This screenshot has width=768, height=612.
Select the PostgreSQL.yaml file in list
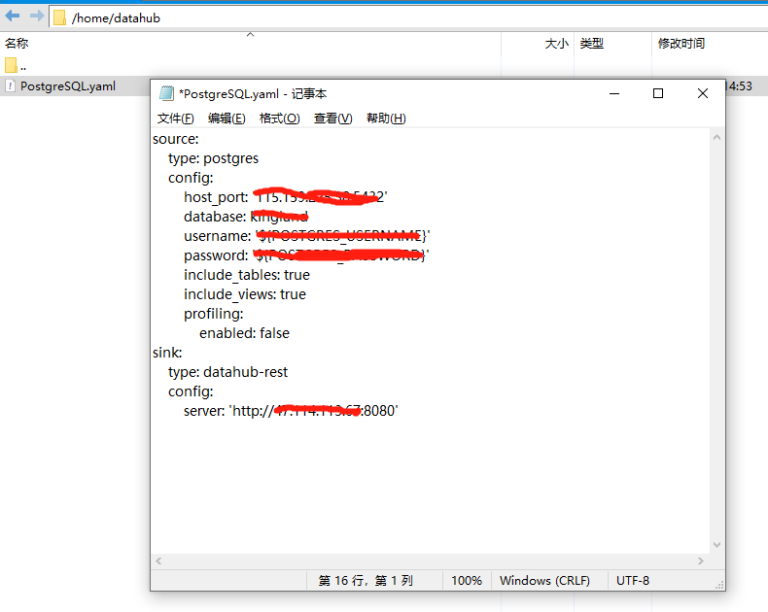point(67,86)
